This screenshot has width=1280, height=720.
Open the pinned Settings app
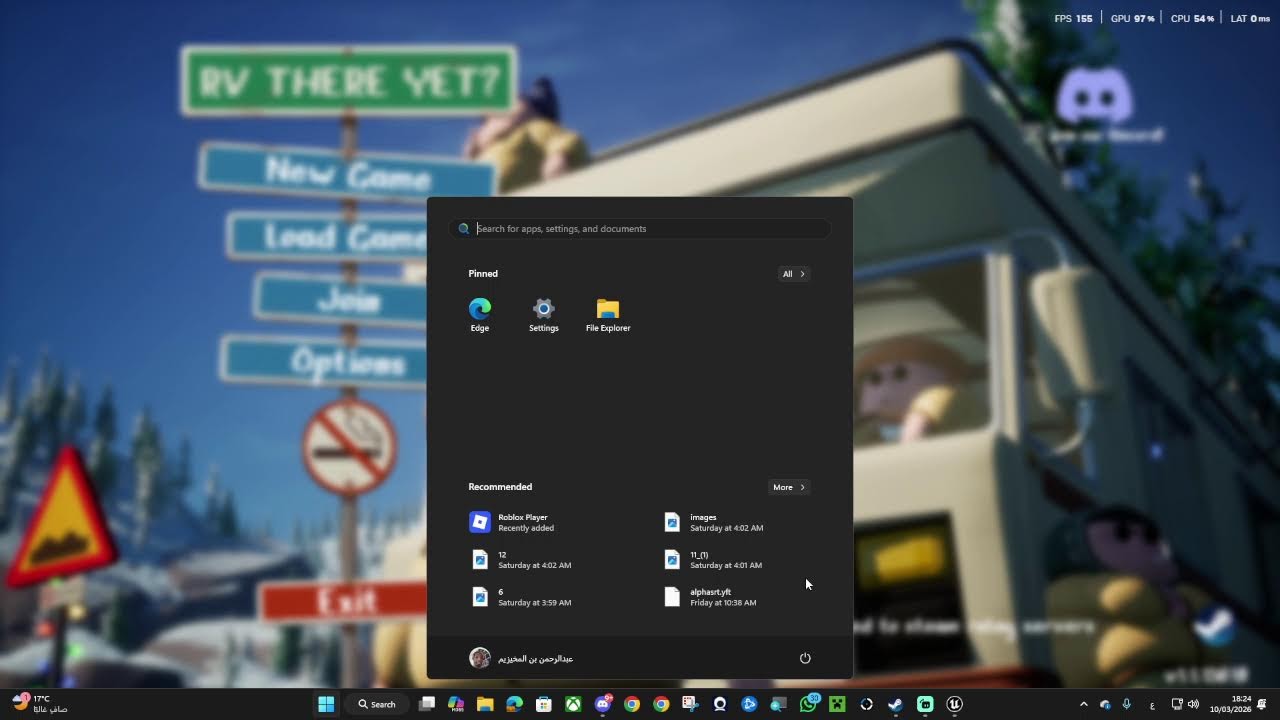click(544, 314)
